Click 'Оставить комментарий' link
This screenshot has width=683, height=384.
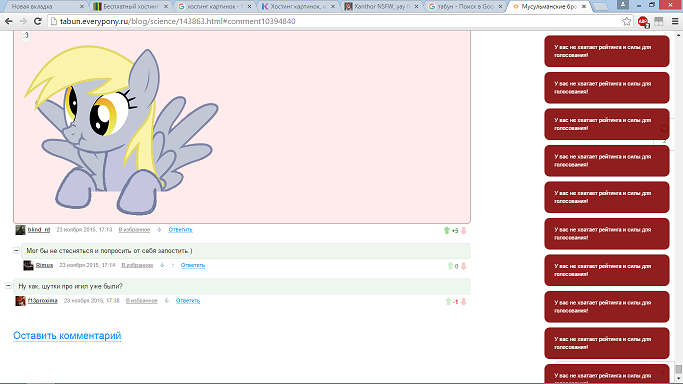pos(67,336)
